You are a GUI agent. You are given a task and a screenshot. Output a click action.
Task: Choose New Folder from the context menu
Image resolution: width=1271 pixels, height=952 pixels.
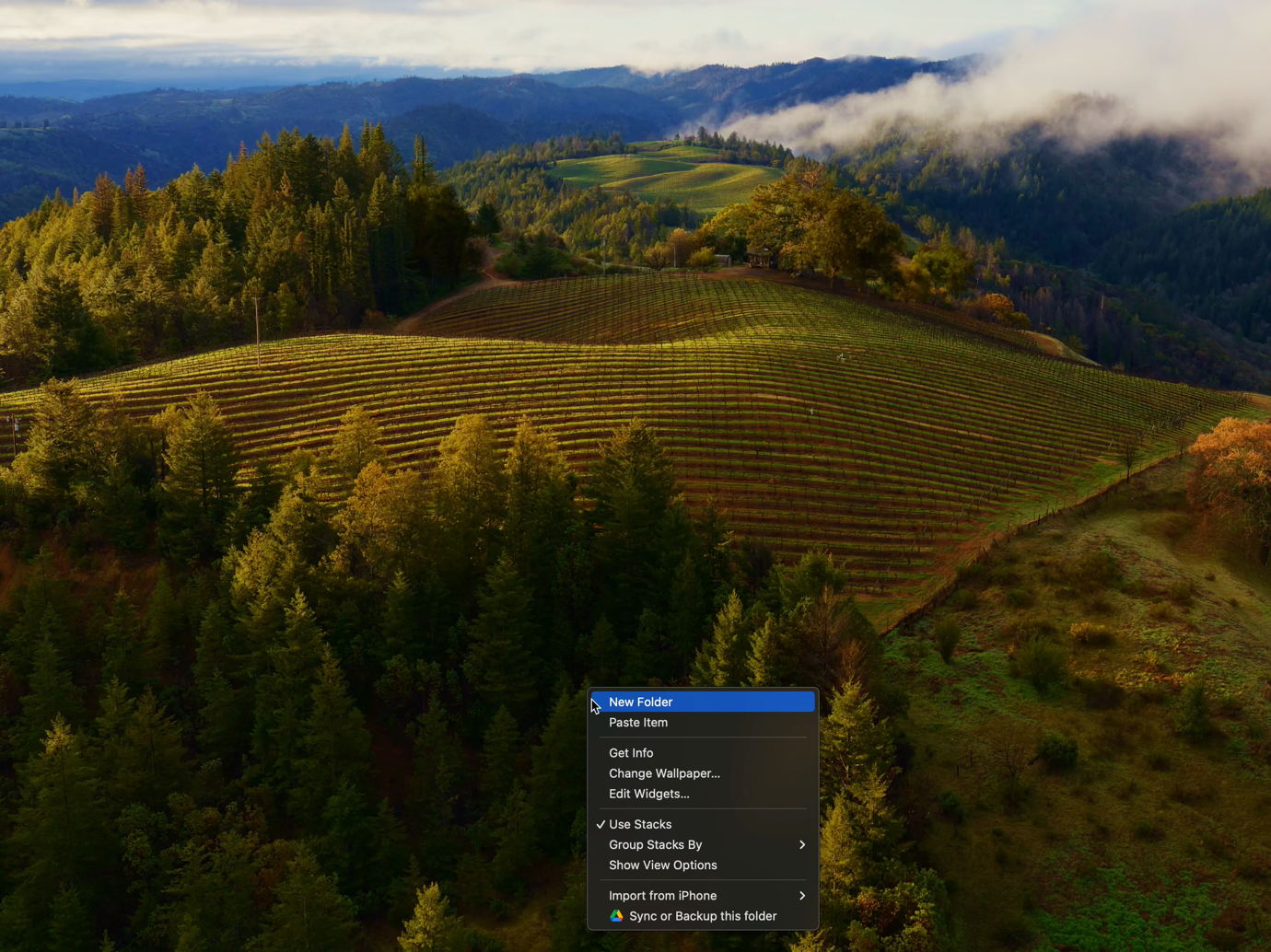(641, 702)
